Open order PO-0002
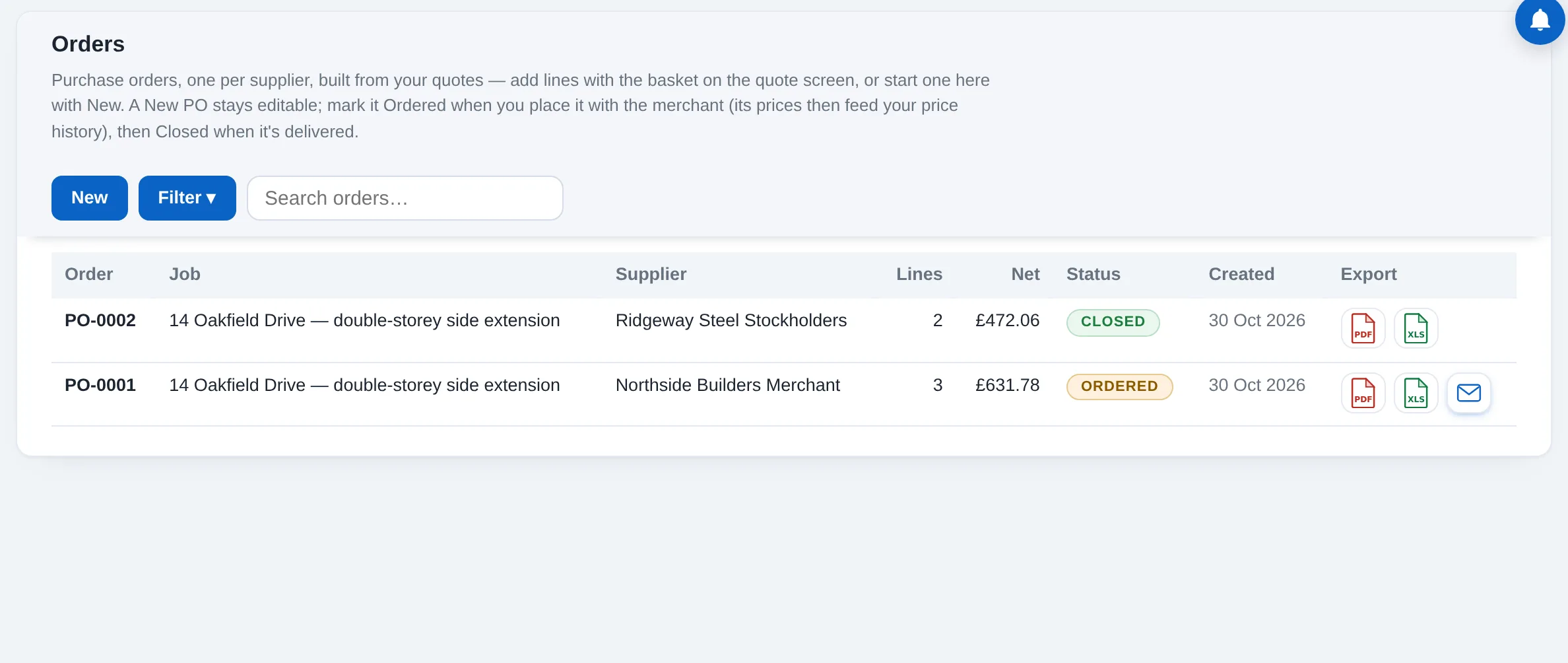Screen dimensions: 1568x663 [100, 320]
